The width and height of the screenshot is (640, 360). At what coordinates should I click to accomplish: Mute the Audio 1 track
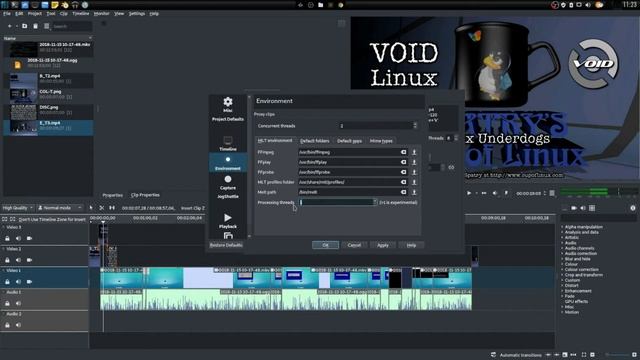click(18, 303)
